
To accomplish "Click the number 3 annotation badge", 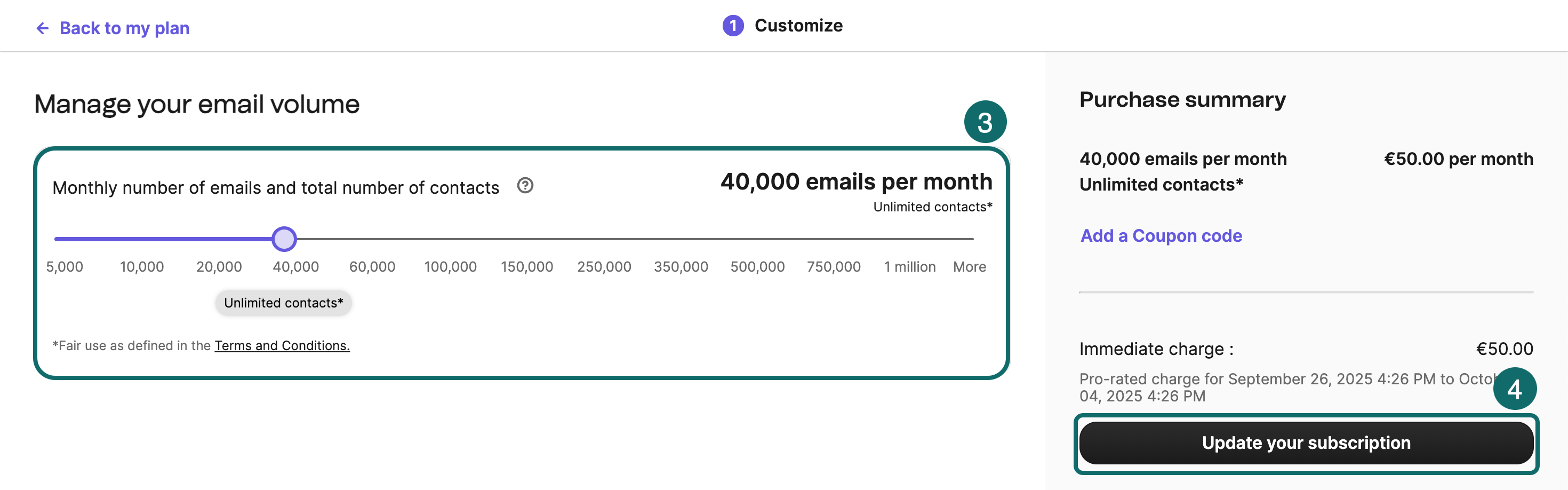I will point(984,123).
